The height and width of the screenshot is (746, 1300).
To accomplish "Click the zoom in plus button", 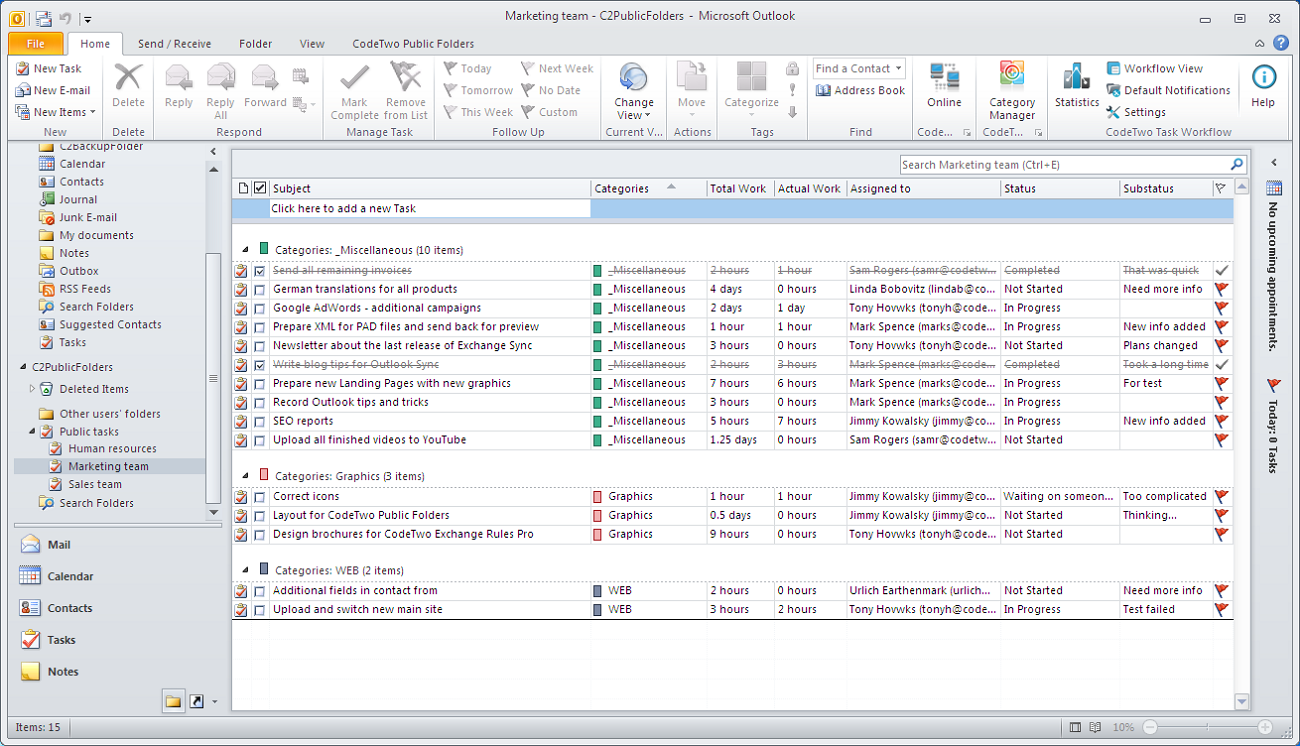I will [1265, 728].
